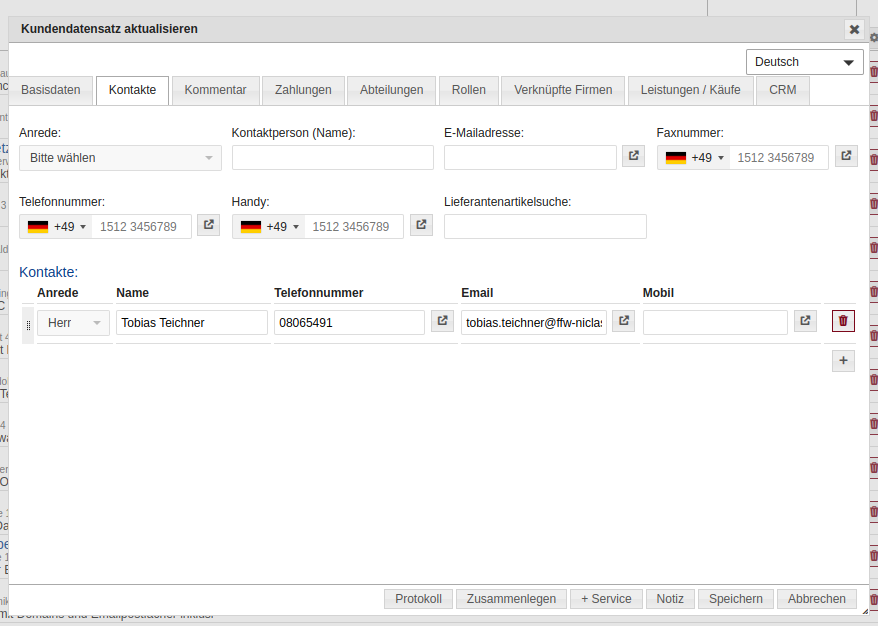878x626 pixels.
Task: Click link icon next to the Mobil field
Action: tap(805, 321)
